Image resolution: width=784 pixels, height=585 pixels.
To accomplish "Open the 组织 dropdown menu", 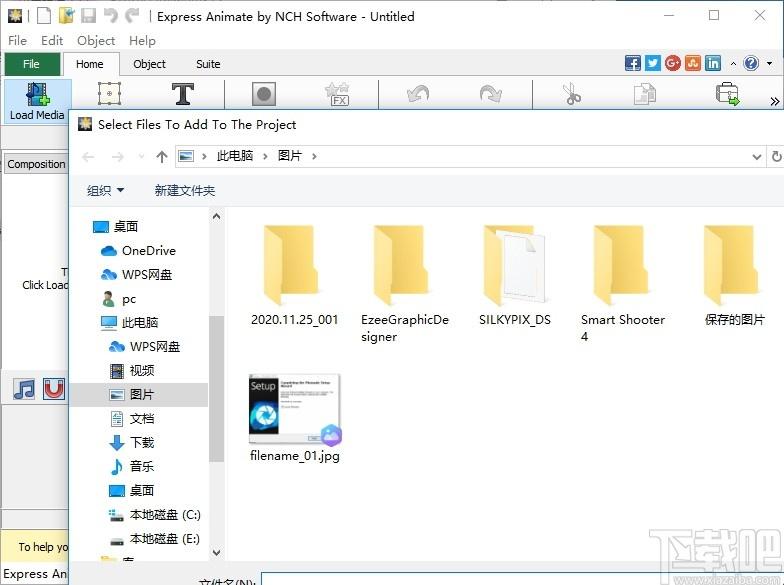I will [106, 190].
